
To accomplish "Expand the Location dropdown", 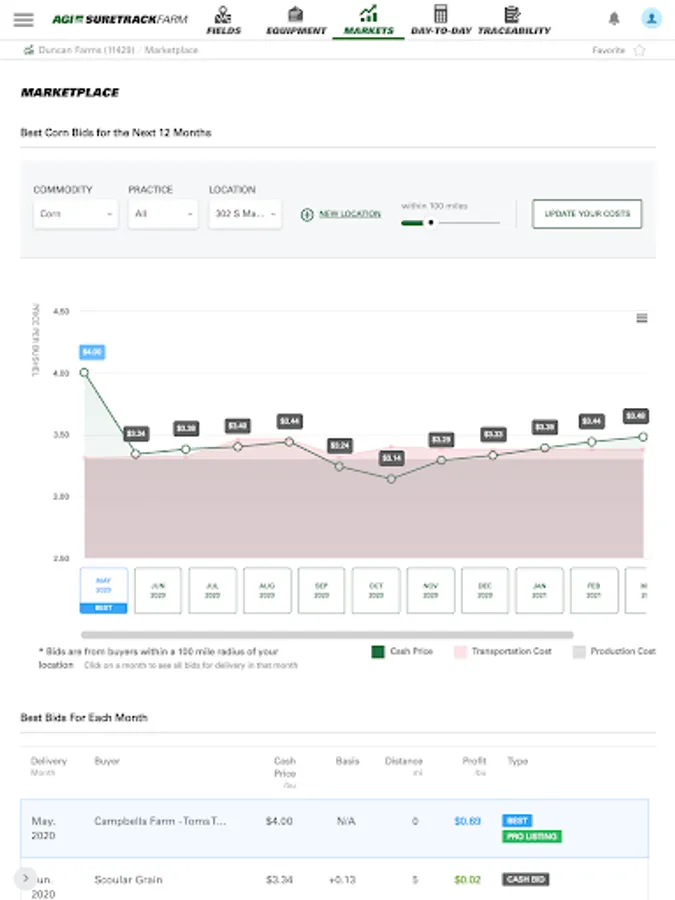I will click(245, 214).
